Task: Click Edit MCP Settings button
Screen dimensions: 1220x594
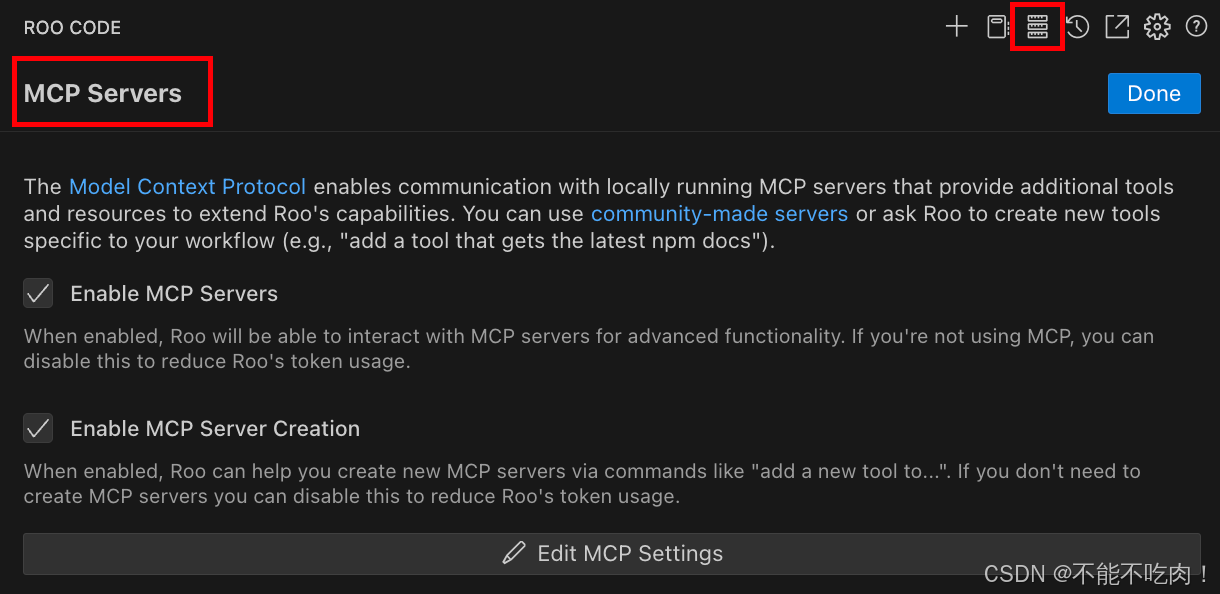Action: (x=612, y=553)
